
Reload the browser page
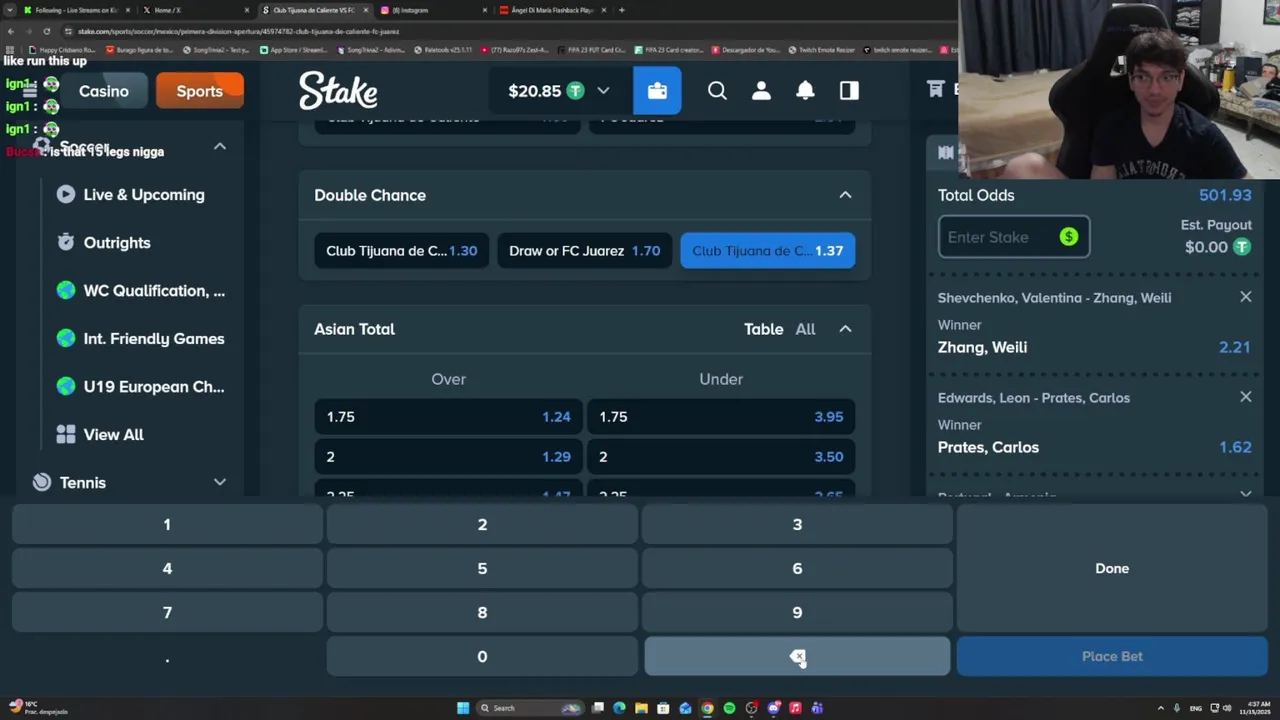(46, 32)
